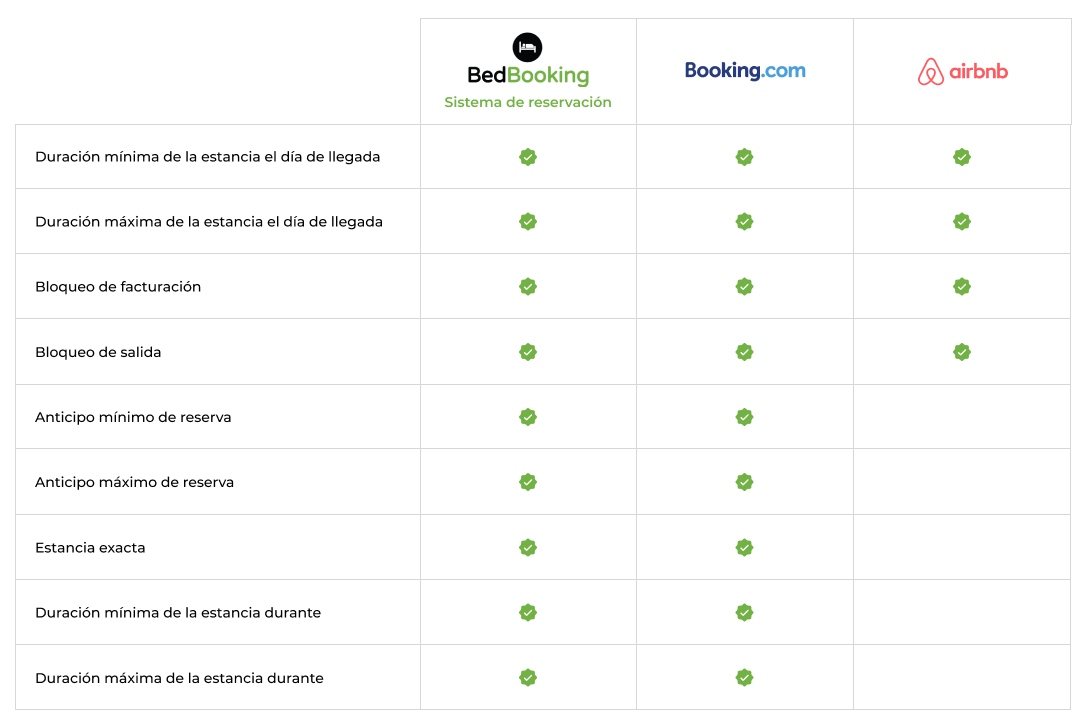Click the Booking.com logo
The height and width of the screenshot is (728, 1087).
click(745, 71)
